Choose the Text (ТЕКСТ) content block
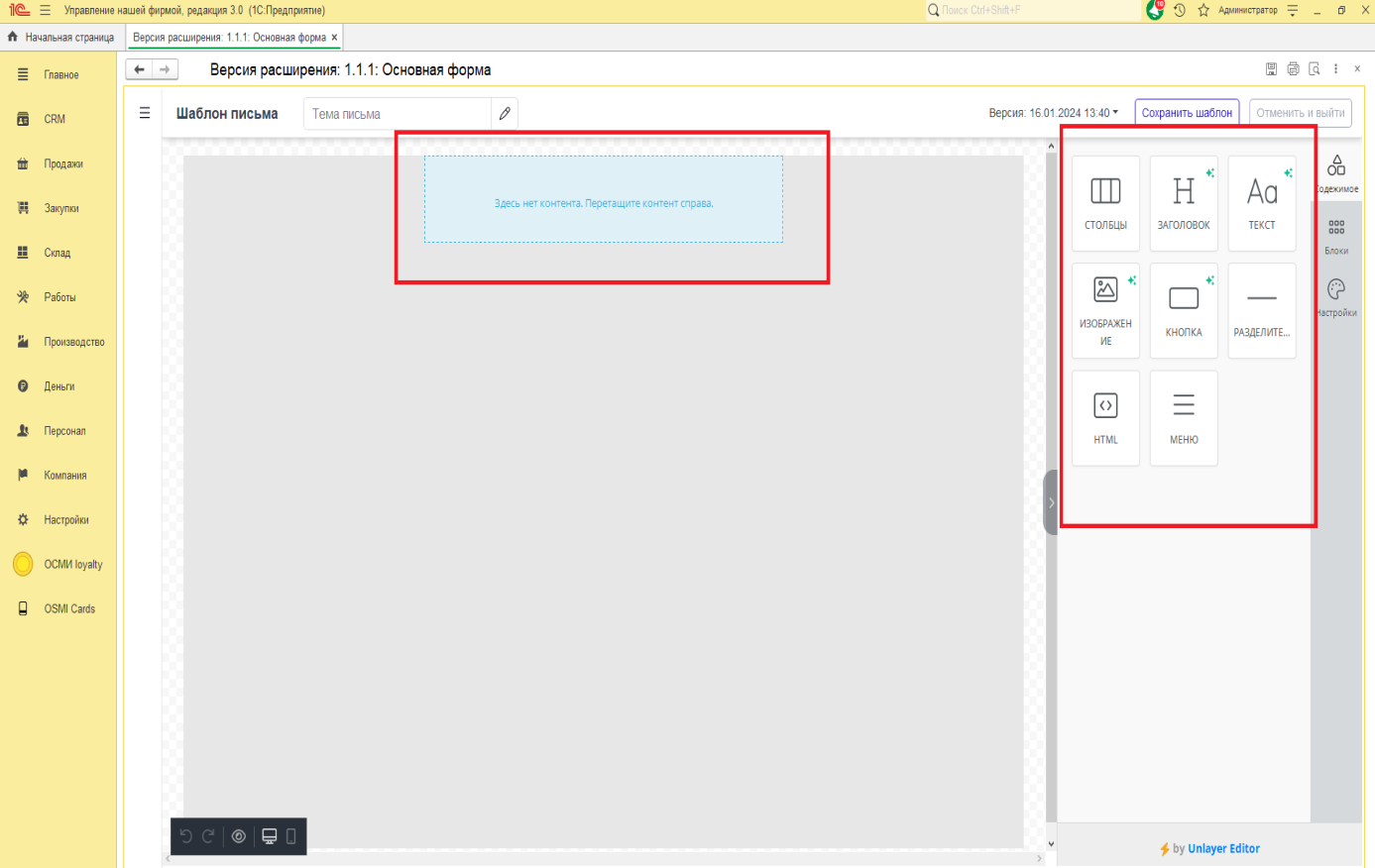The image size is (1375, 868). coord(1262,203)
